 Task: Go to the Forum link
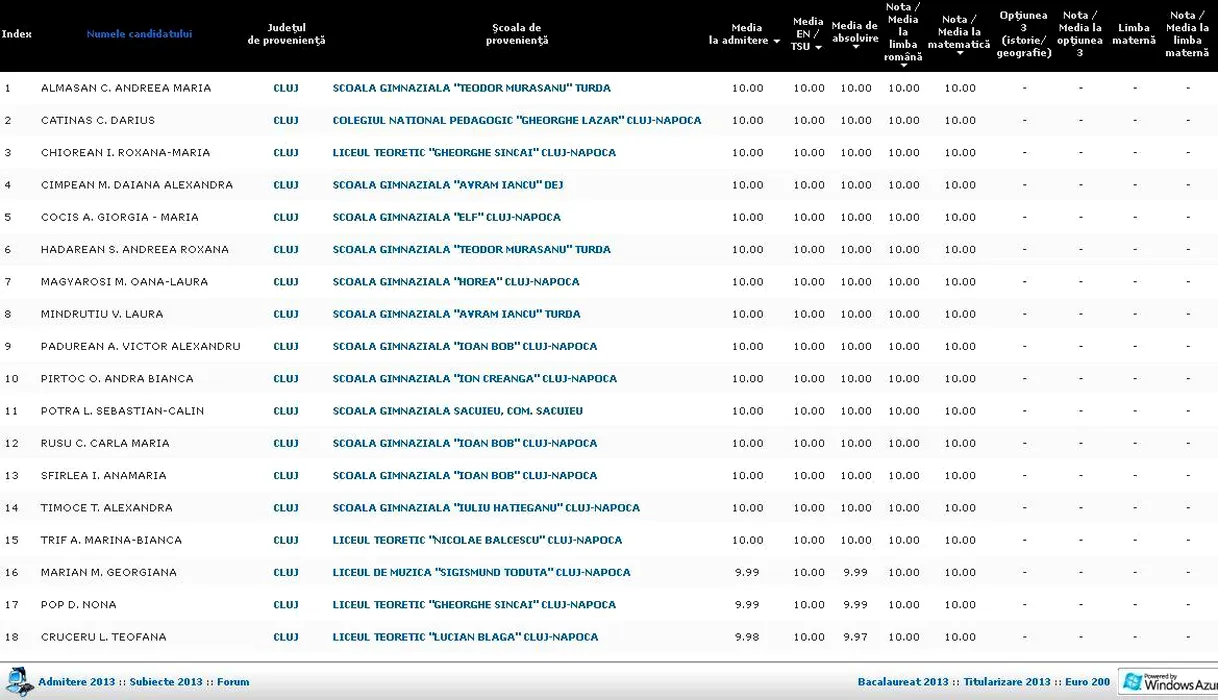tap(233, 682)
